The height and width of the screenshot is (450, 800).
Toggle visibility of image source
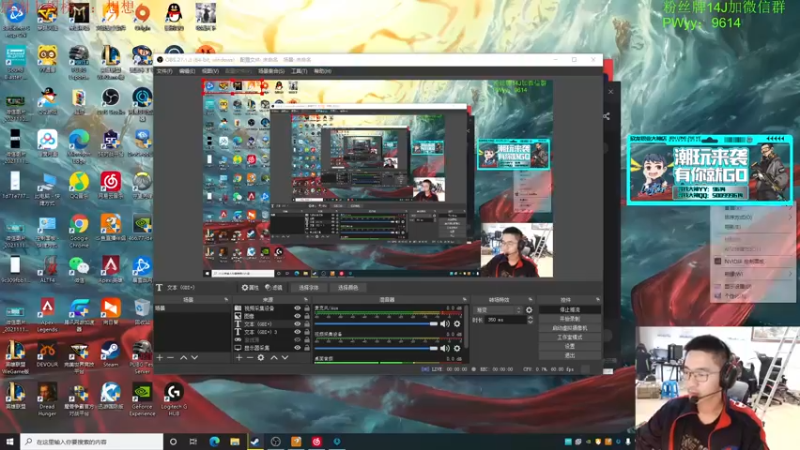pos(297,316)
